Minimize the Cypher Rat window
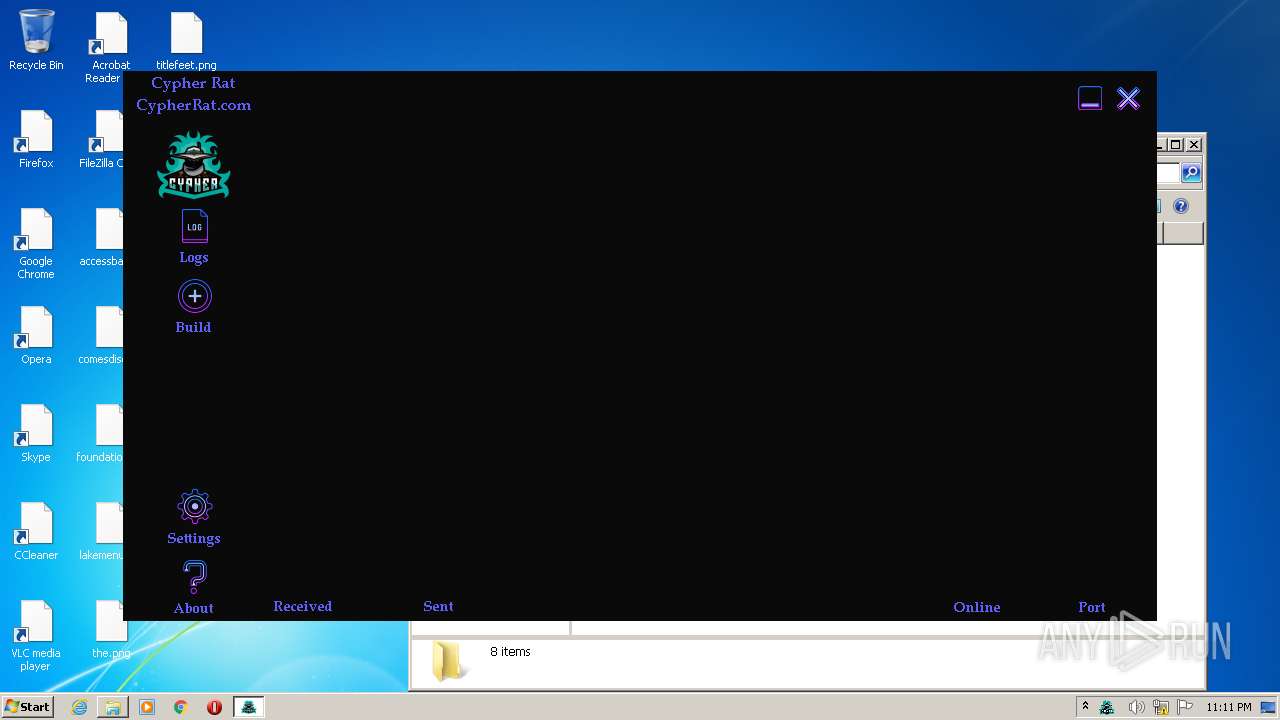Viewport: 1280px width, 720px height. click(x=1090, y=98)
